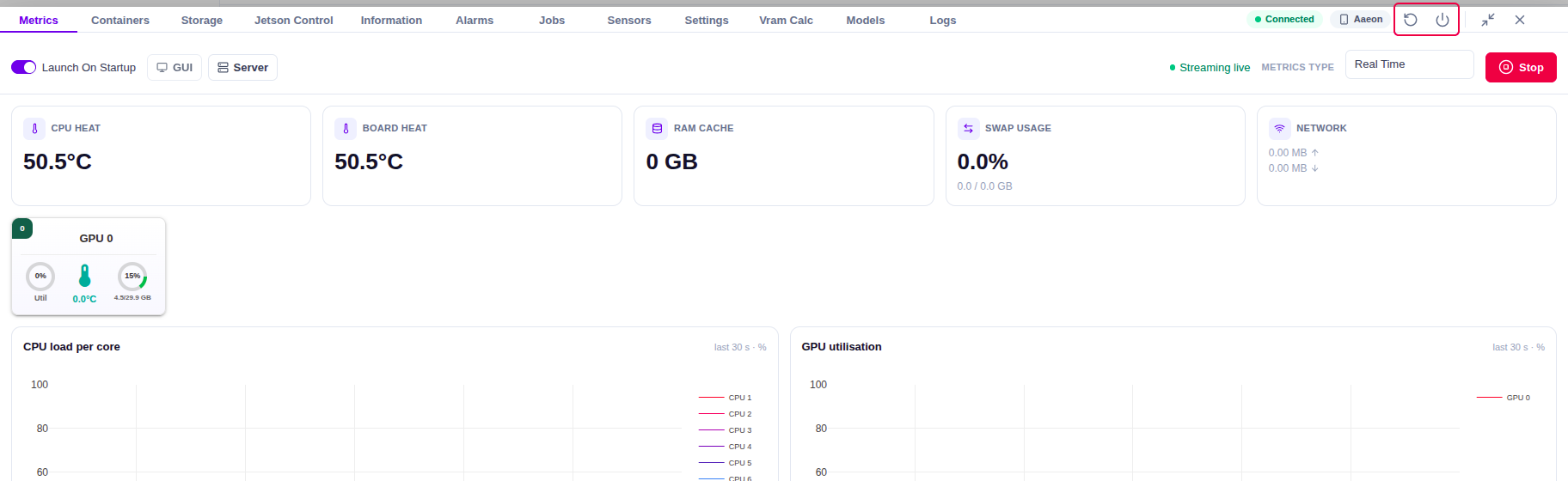Click the GPU 0 teal thermometer icon

84,276
